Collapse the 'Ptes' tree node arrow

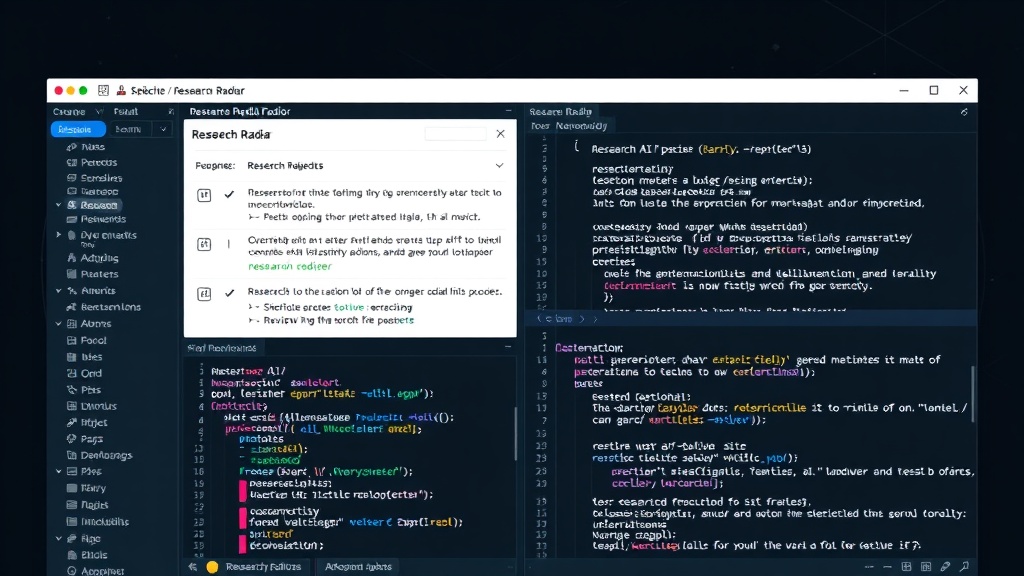click(58, 472)
